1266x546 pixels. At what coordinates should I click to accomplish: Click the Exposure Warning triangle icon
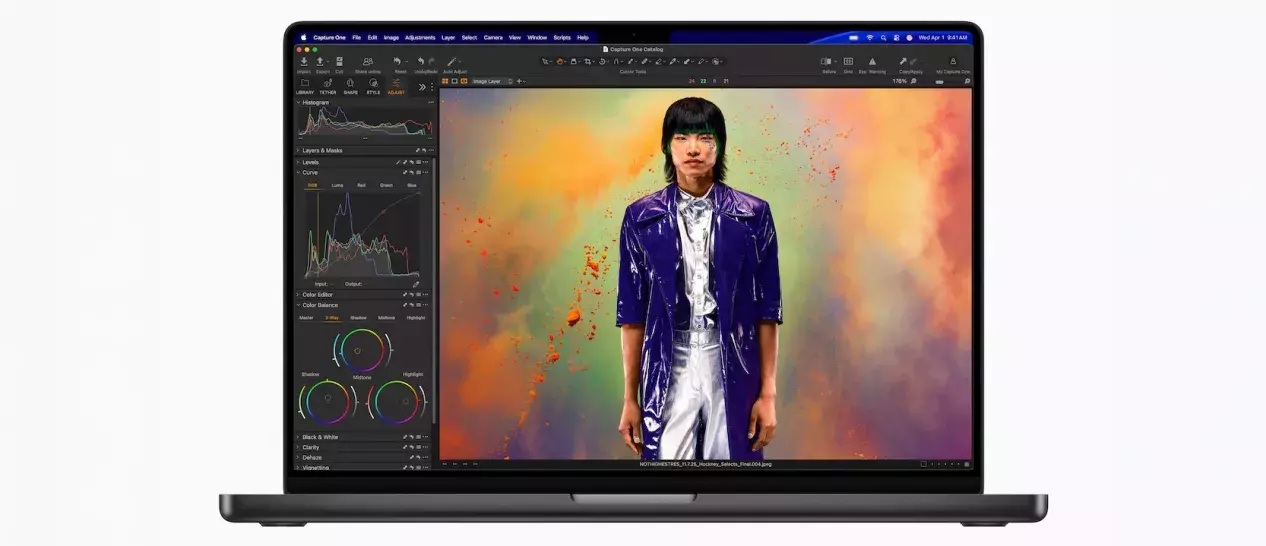(871, 62)
